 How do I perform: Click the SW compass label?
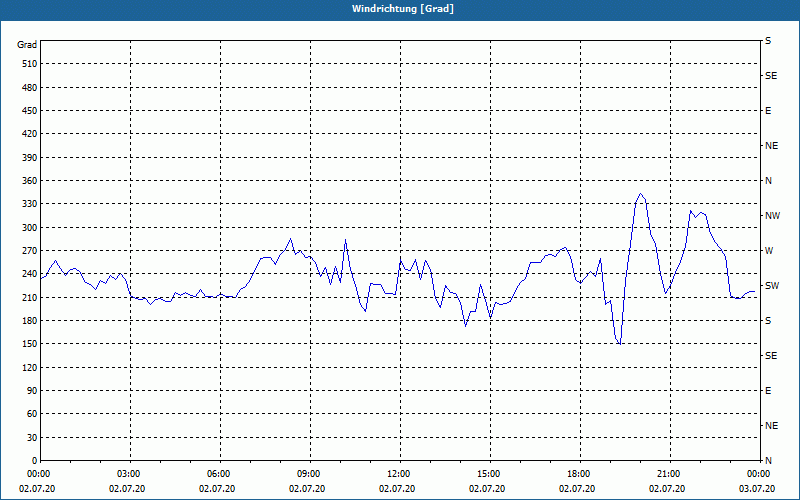click(772, 286)
